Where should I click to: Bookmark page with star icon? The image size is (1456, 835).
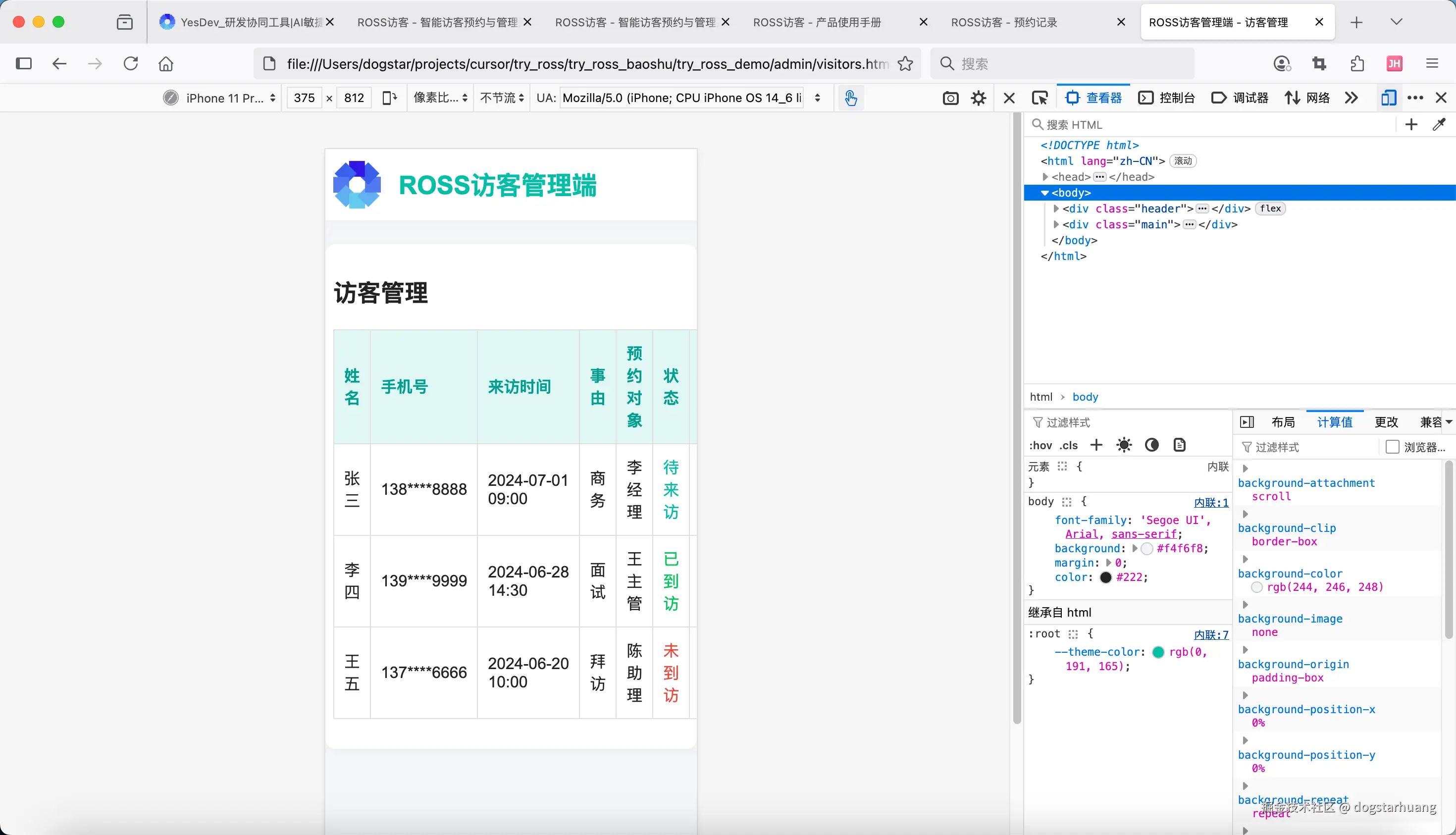pyautogui.click(x=905, y=64)
